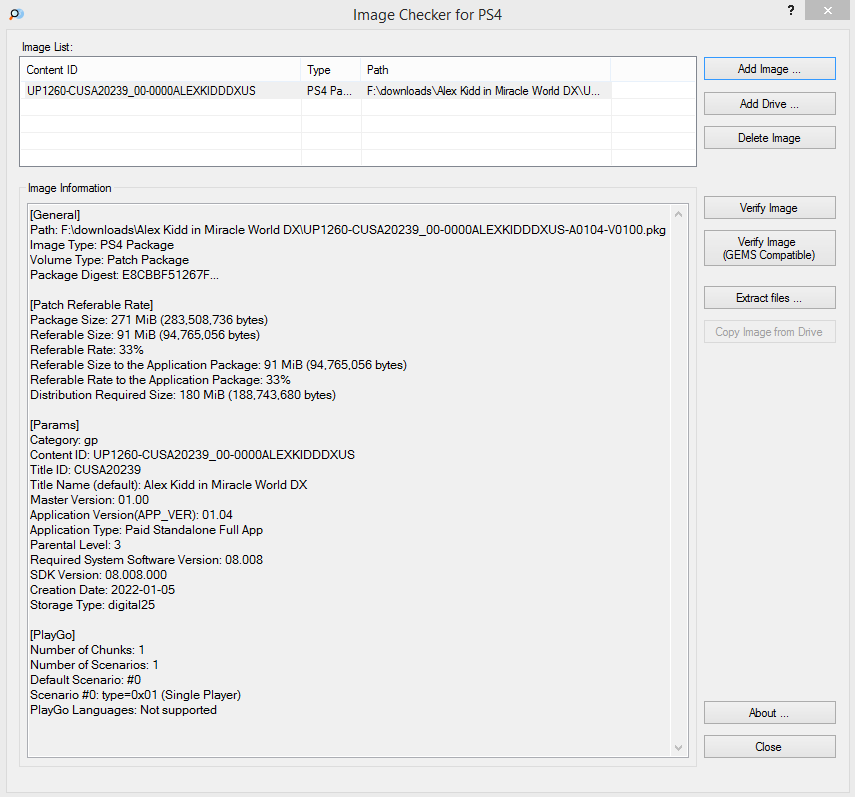Sort by Content ID column header

tap(160, 70)
